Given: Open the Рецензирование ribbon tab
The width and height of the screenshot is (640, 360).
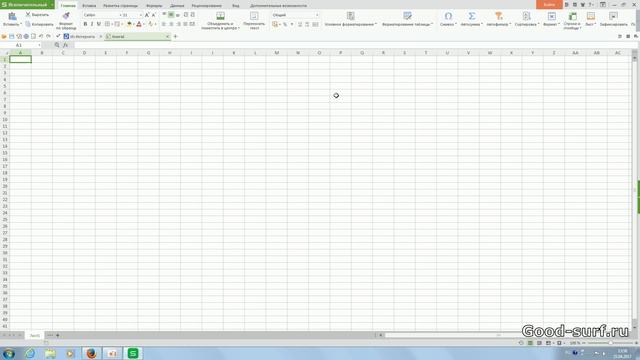Looking at the screenshot, I should point(207,6).
